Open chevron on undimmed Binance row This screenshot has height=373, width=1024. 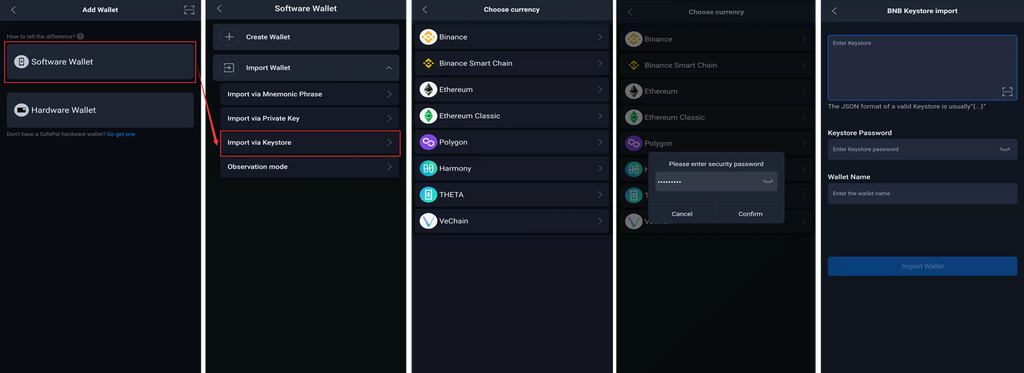[600, 37]
